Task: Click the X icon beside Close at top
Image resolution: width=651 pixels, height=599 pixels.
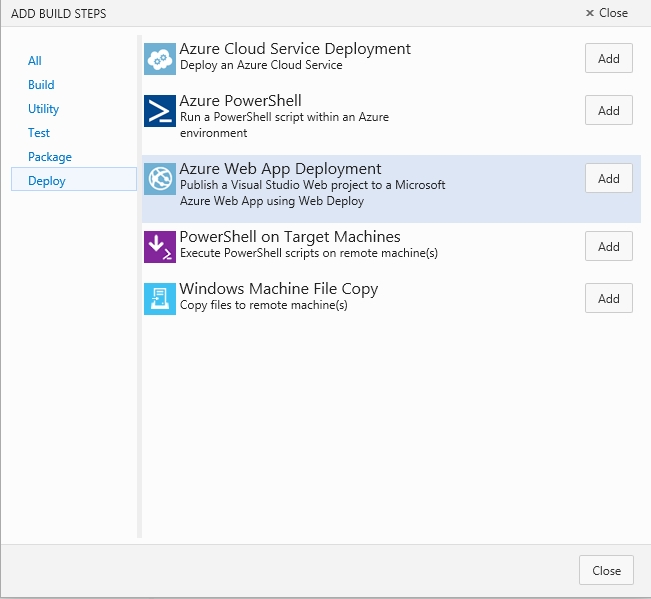Action: pos(589,13)
